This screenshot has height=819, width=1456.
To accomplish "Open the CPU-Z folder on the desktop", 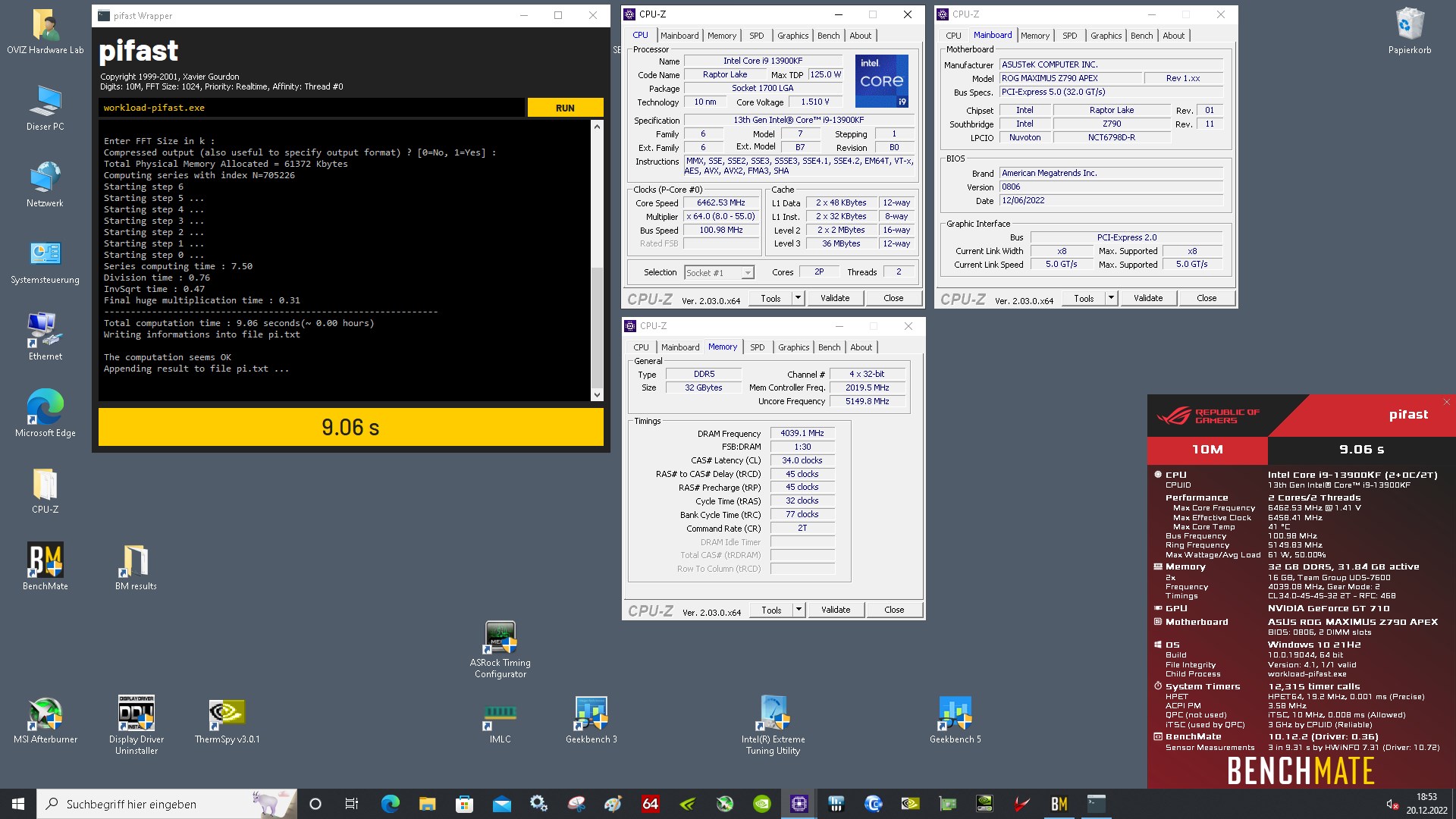I will point(45,491).
